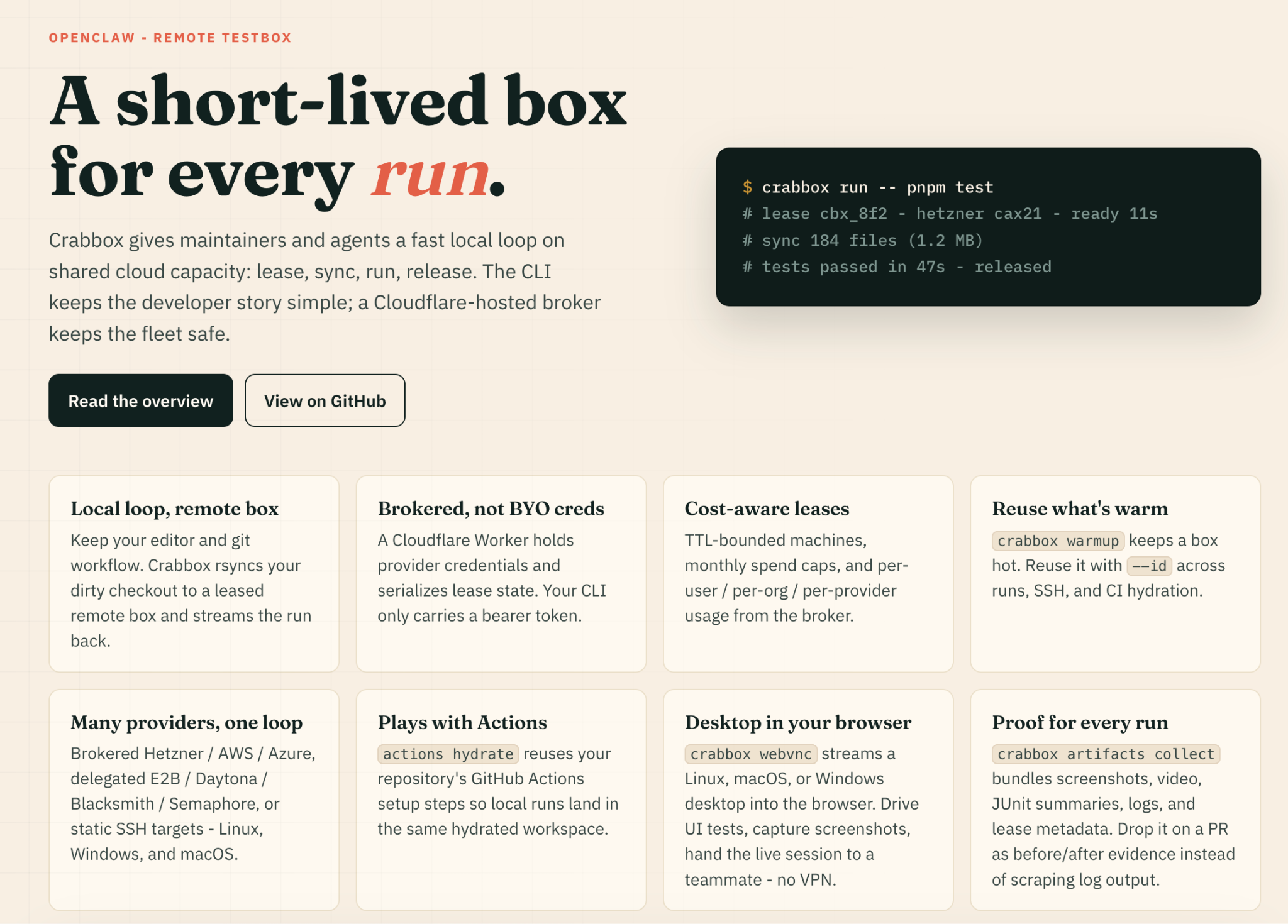Click the text 'TTL-bounded machines, monthly spend caps'
Viewport: 1288px width, 924px height.
[x=796, y=578]
